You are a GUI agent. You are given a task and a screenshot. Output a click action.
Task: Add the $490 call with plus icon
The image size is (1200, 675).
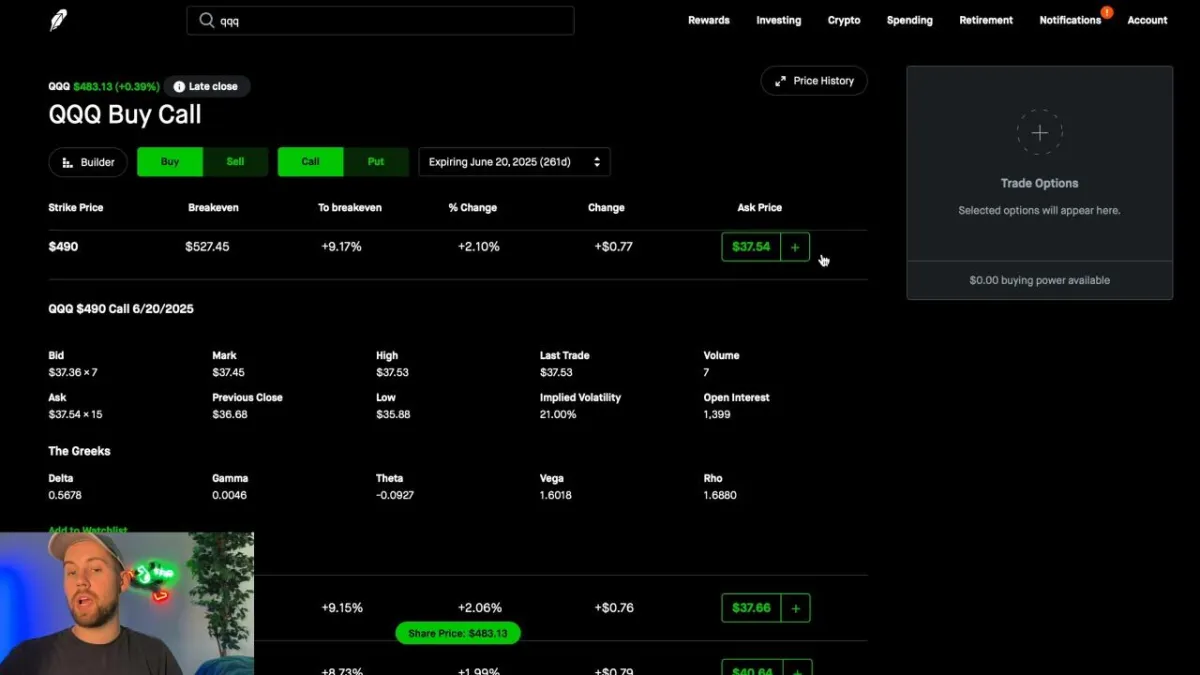point(795,247)
